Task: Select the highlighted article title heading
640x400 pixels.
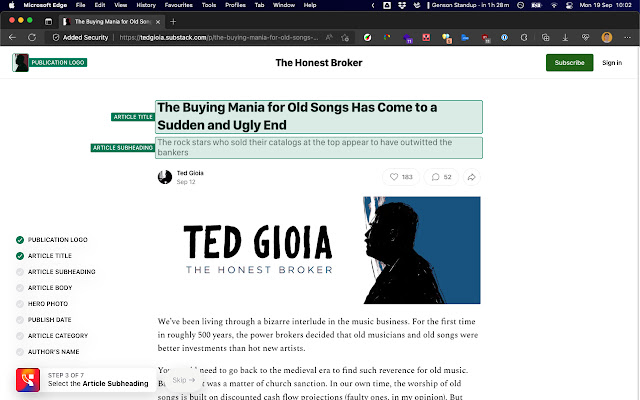Action: (319, 117)
